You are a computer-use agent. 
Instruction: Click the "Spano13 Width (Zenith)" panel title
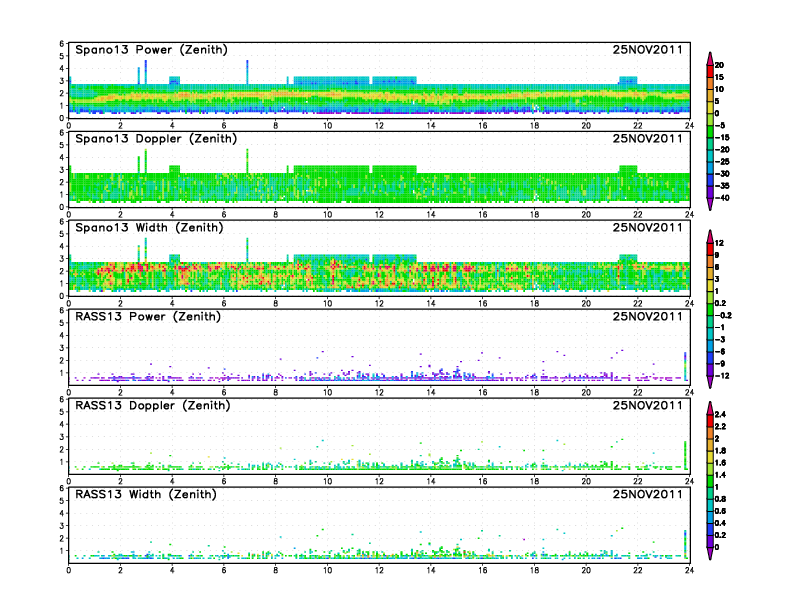coord(149,228)
